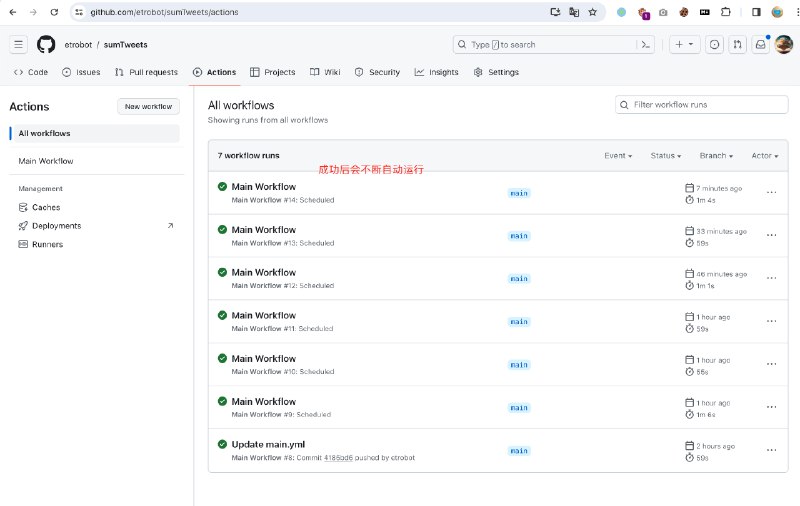Screen dimensions: 800x506
Task: Focus the Filter workflow runs field
Action: pos(702,105)
